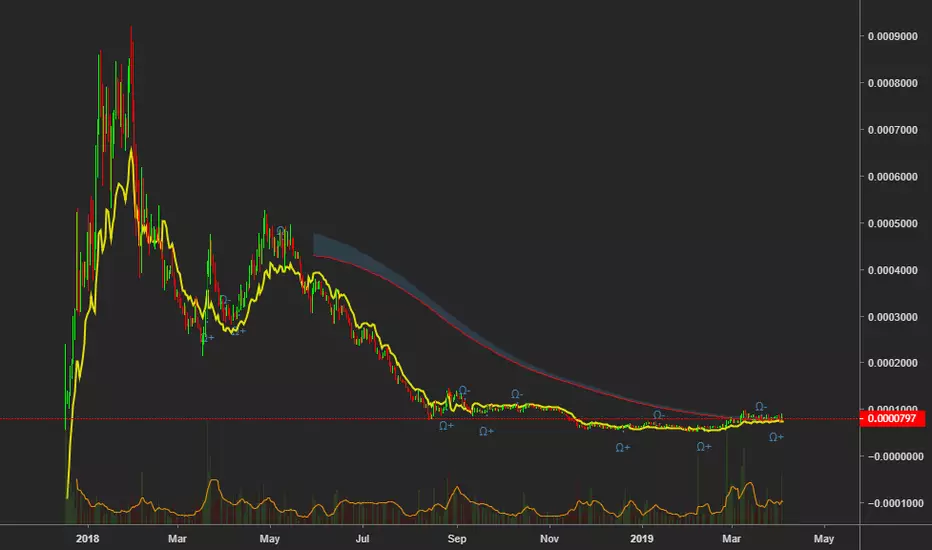
Task: Click the Ω+ marker beneath the late-March 2018 low
Action: coord(207,338)
